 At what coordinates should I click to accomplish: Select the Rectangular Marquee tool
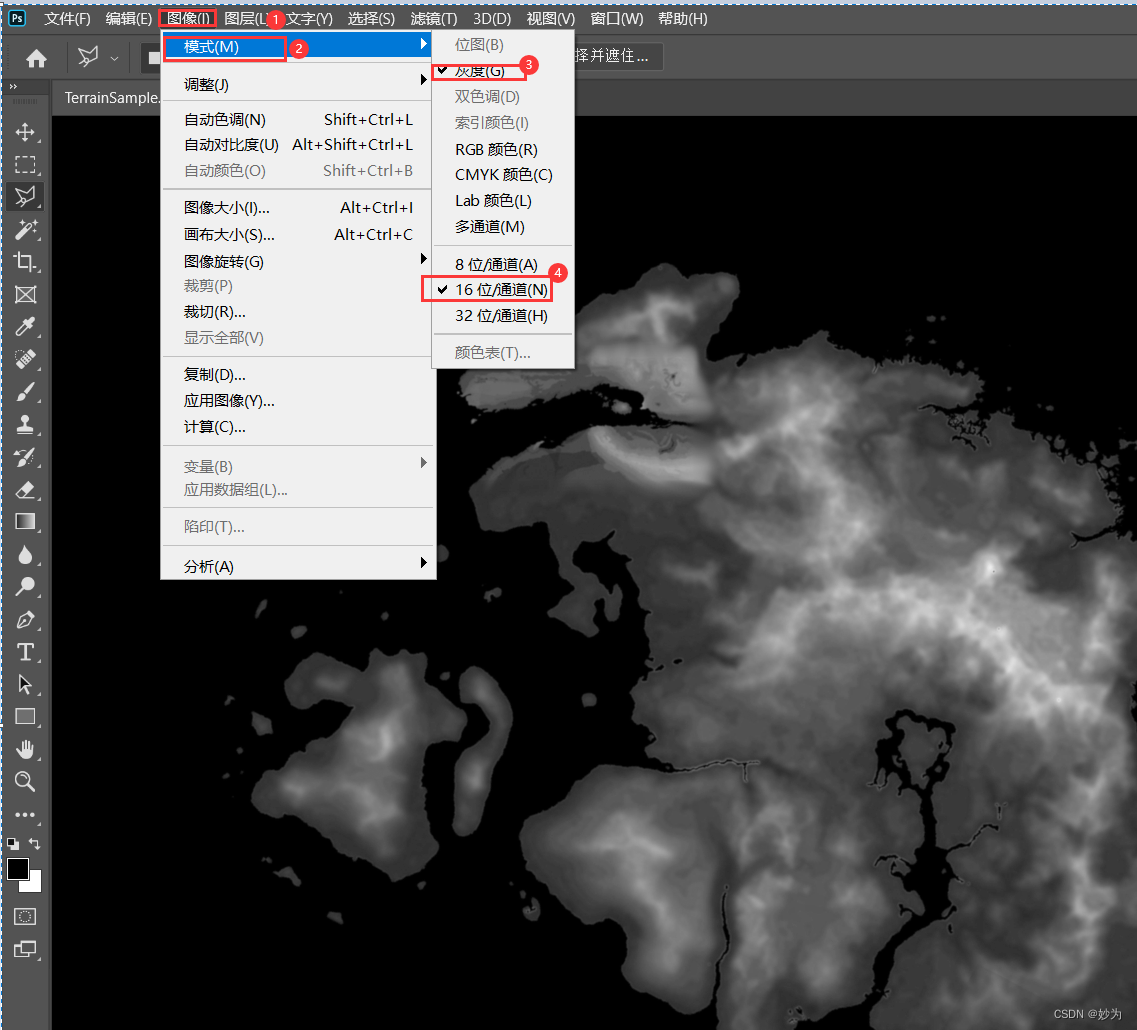point(25,165)
